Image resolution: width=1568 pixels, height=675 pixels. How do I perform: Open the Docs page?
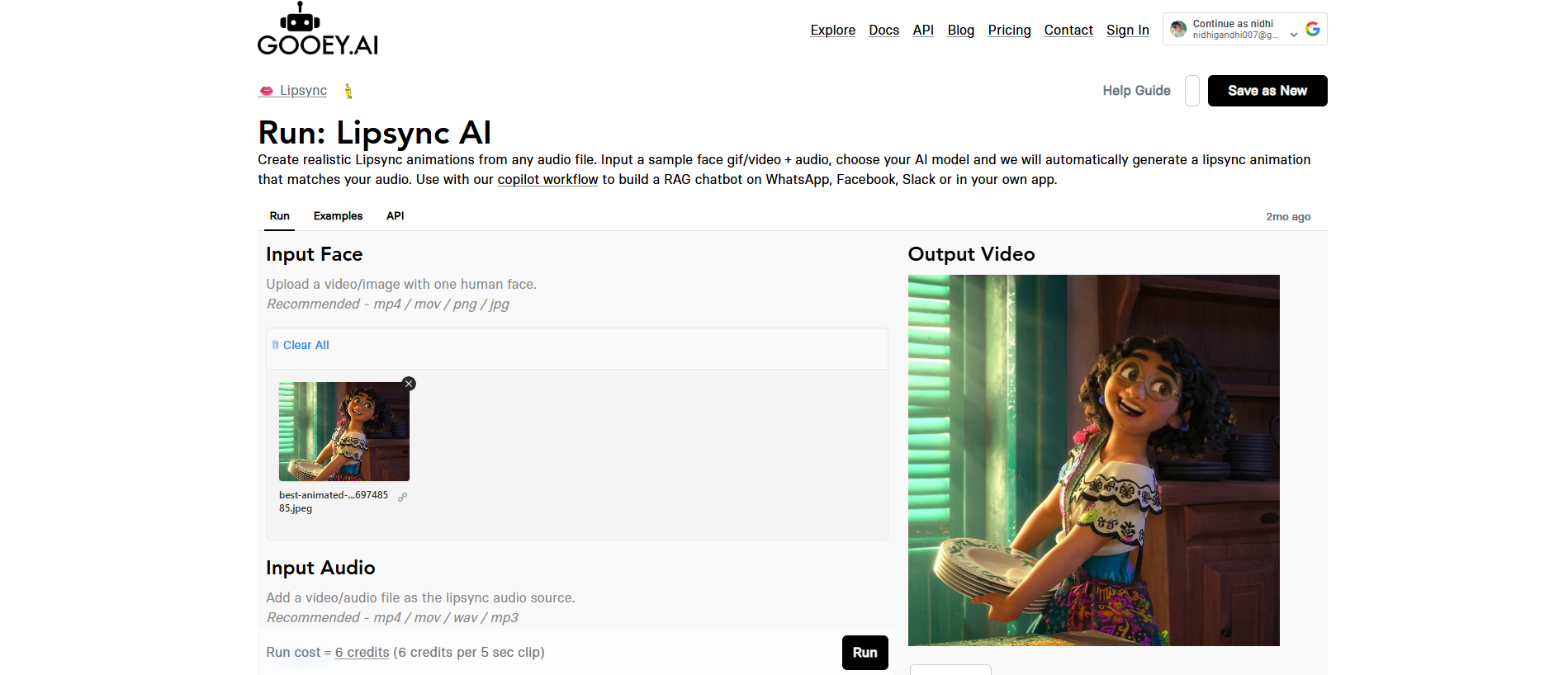tap(883, 30)
